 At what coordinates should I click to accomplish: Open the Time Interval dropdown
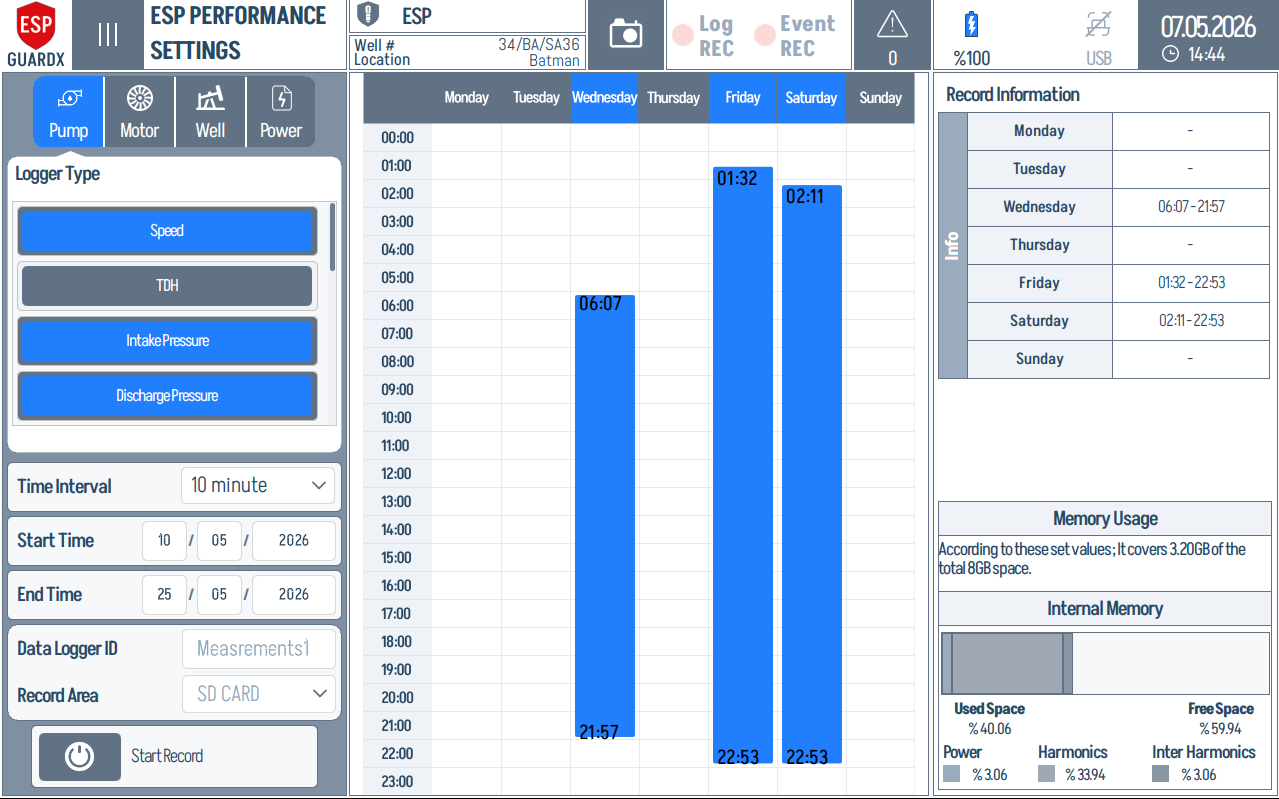[258, 486]
